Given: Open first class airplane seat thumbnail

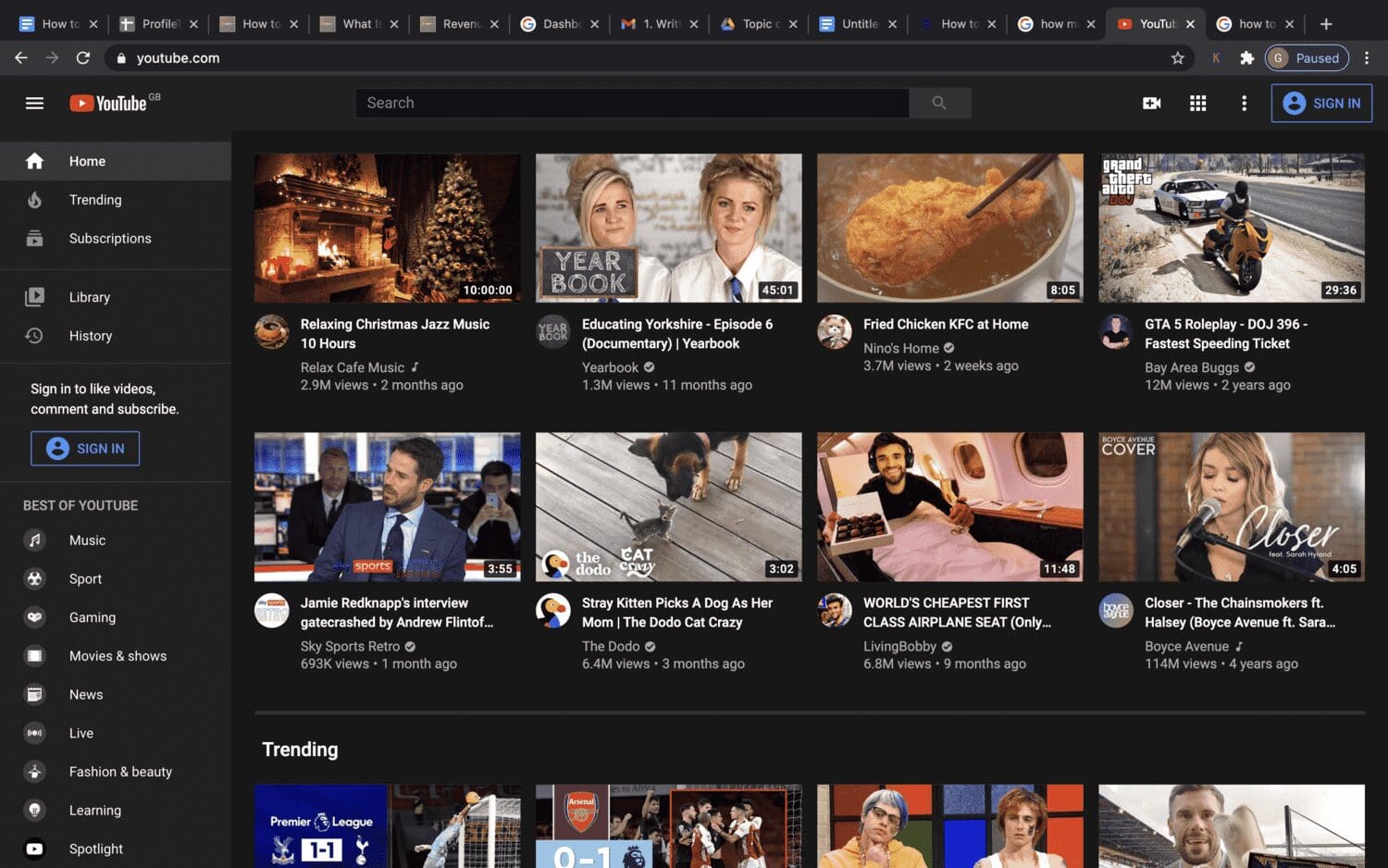Looking at the screenshot, I should pyautogui.click(x=949, y=506).
